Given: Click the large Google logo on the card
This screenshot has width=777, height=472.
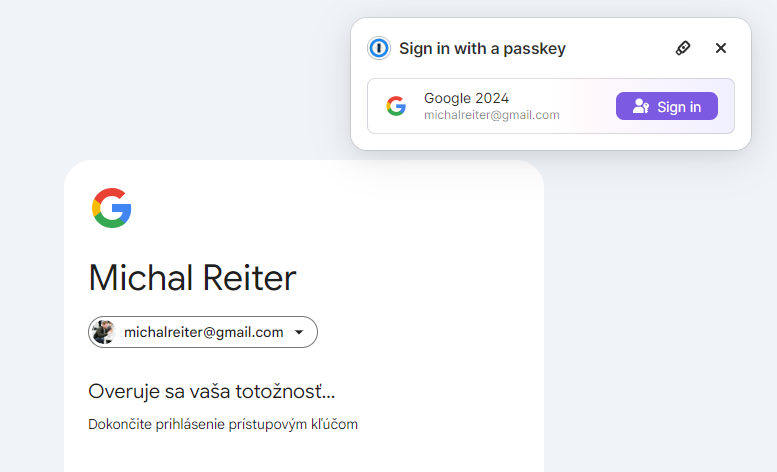Looking at the screenshot, I should (x=112, y=208).
